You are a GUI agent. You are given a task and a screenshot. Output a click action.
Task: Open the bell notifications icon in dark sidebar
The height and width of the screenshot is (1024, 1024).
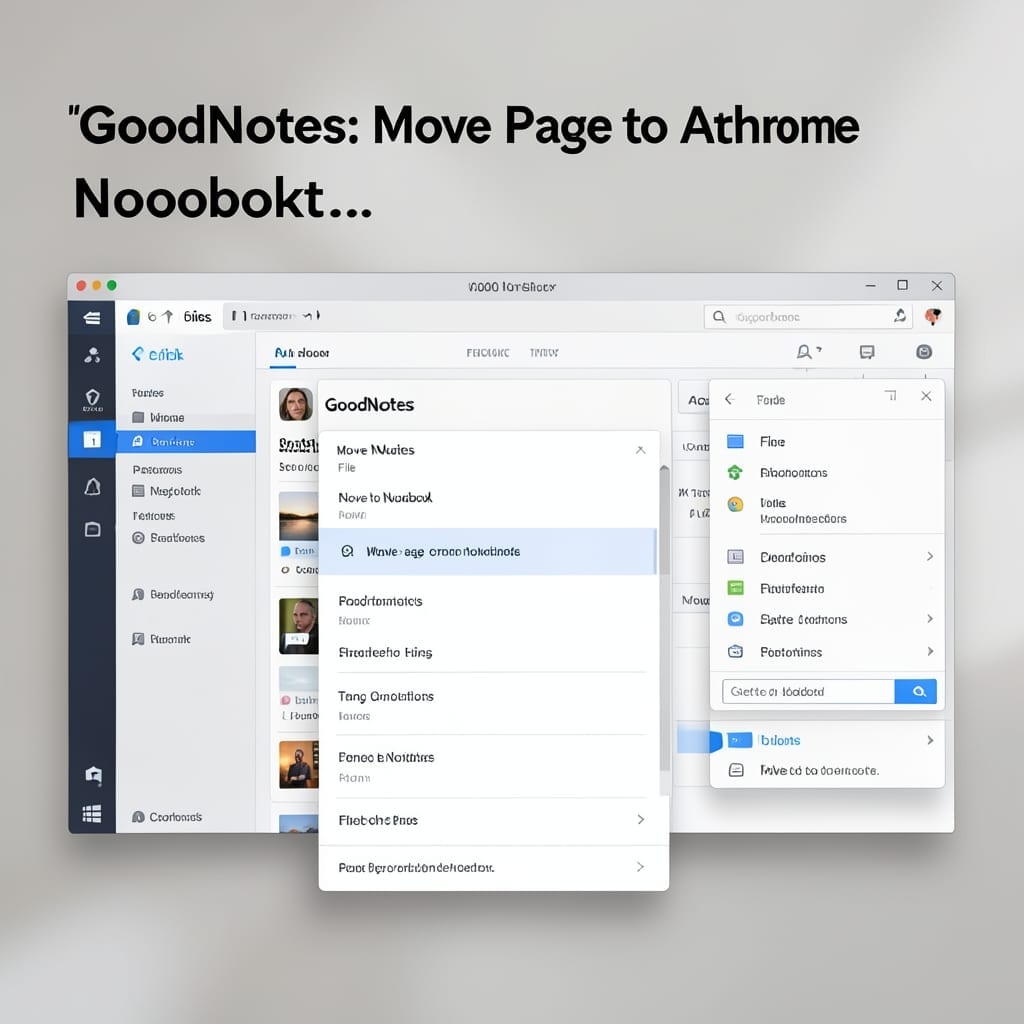click(92, 487)
